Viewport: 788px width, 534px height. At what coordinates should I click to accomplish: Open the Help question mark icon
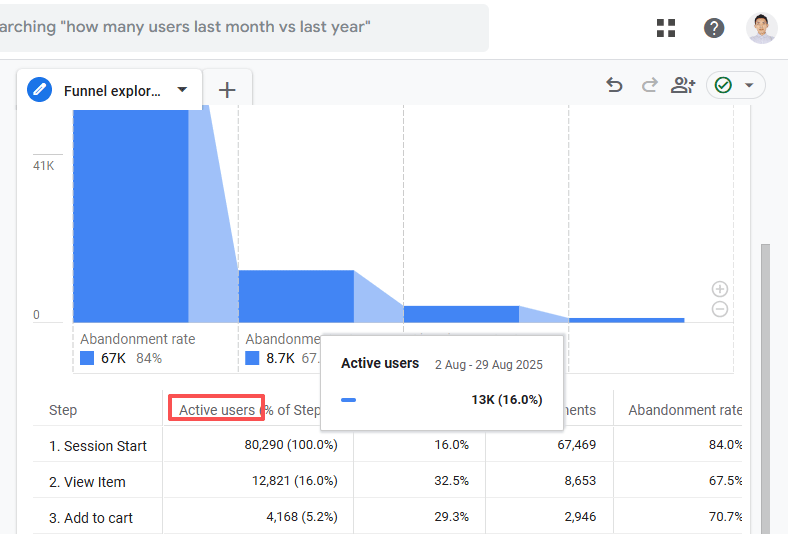pos(714,28)
